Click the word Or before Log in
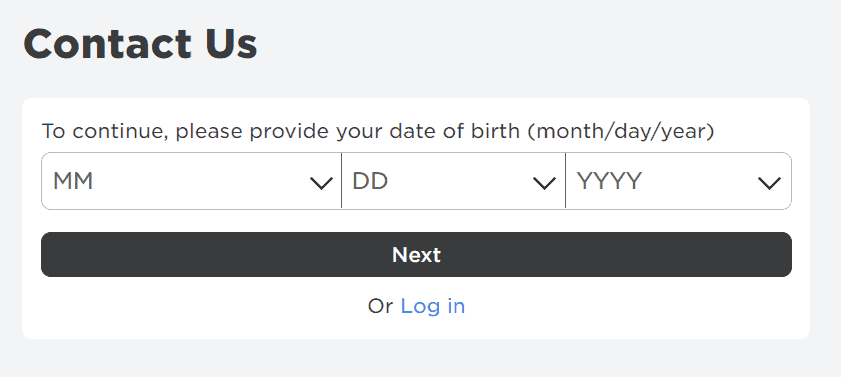The width and height of the screenshot is (841, 377). 381,306
